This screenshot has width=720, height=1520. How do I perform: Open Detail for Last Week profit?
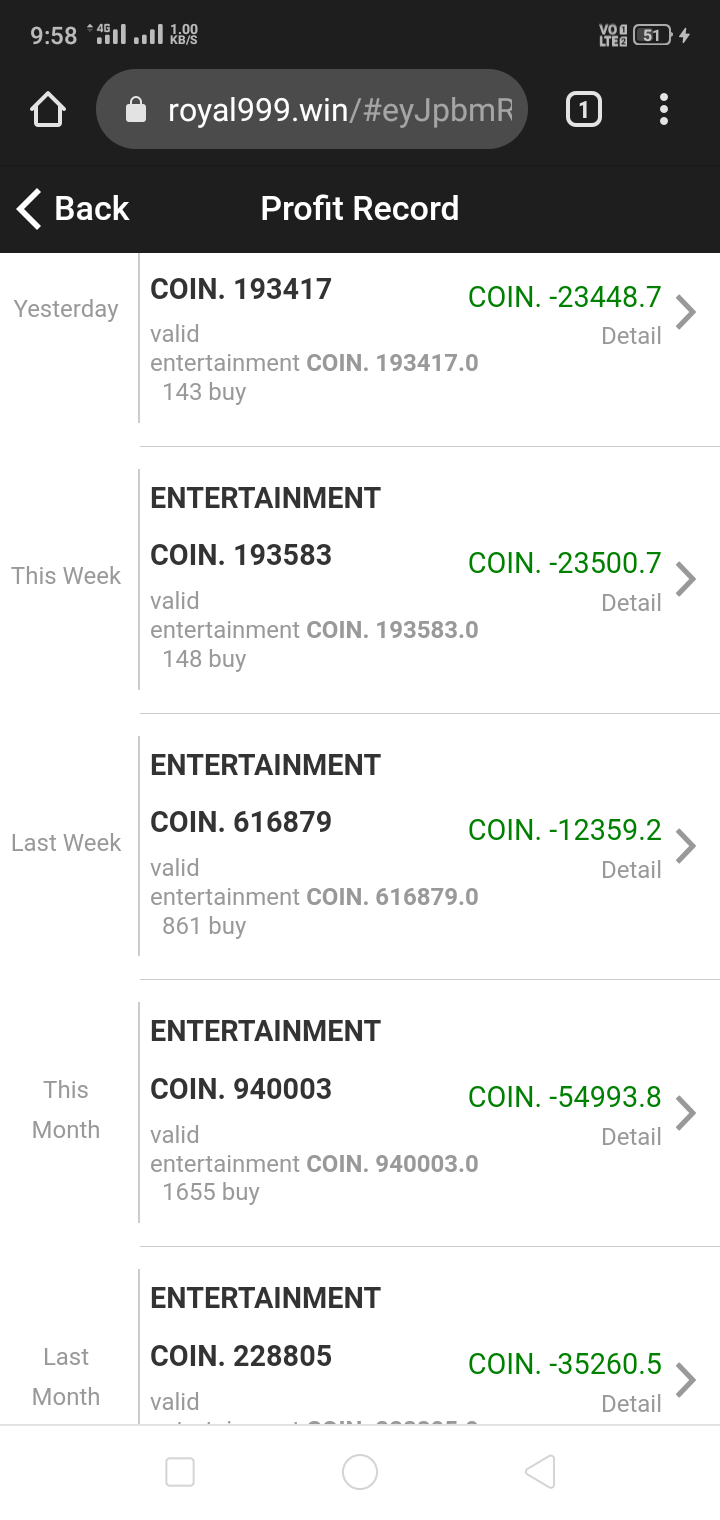point(631,870)
